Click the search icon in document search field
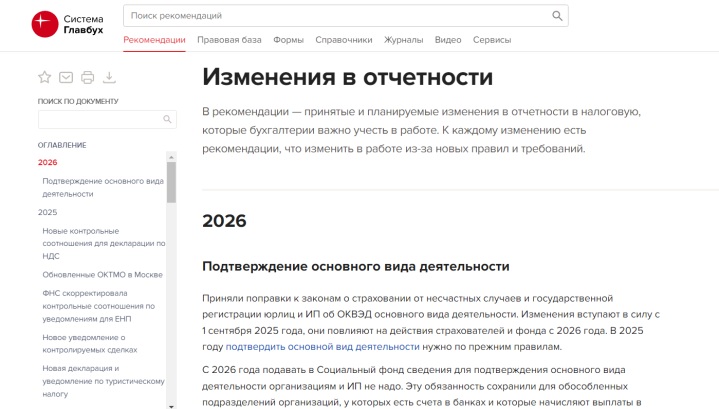Image resolution: width=719 pixels, height=409 pixels. (168, 120)
